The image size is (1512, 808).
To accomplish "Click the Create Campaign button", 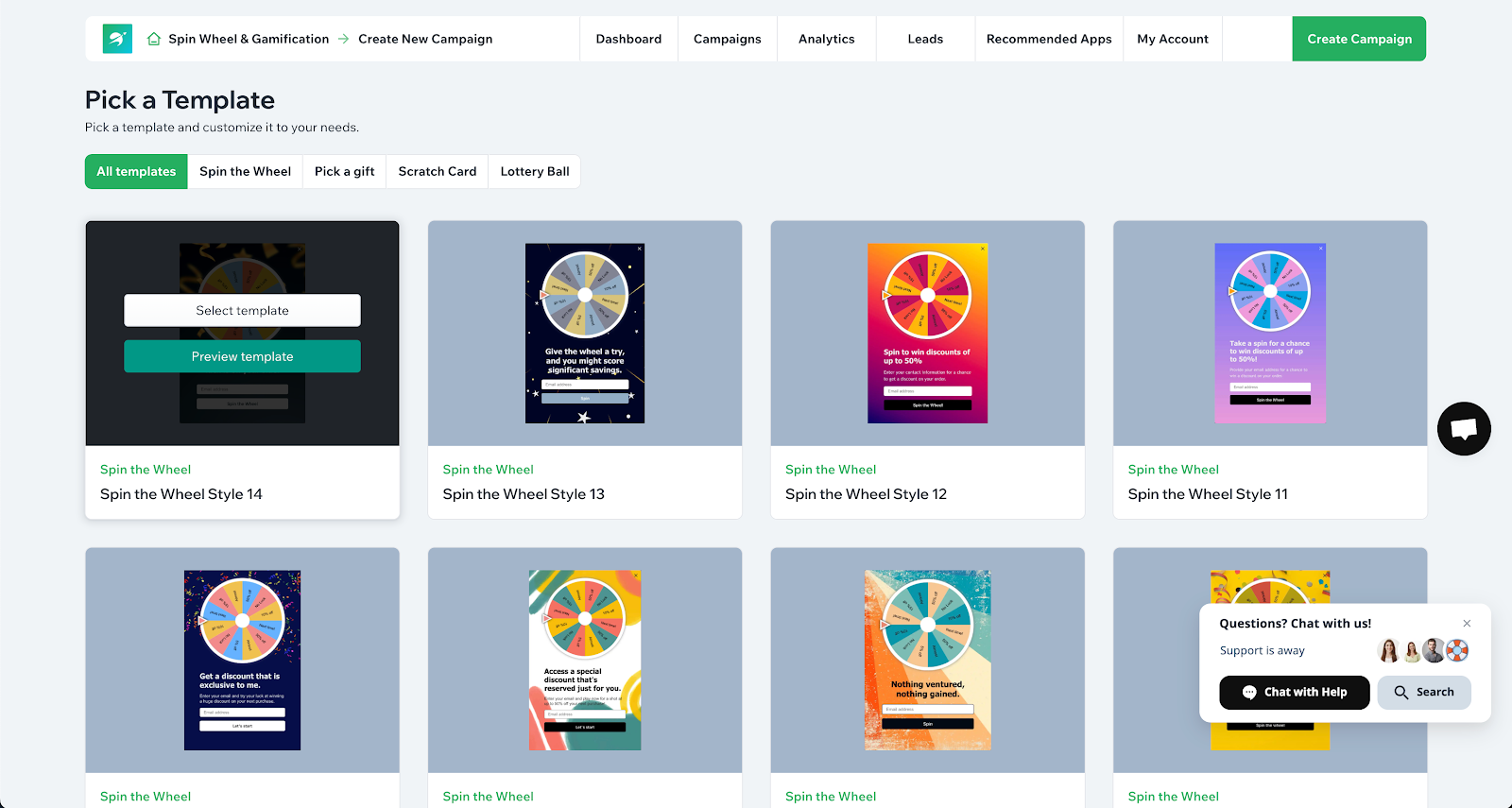I will pyautogui.click(x=1358, y=39).
